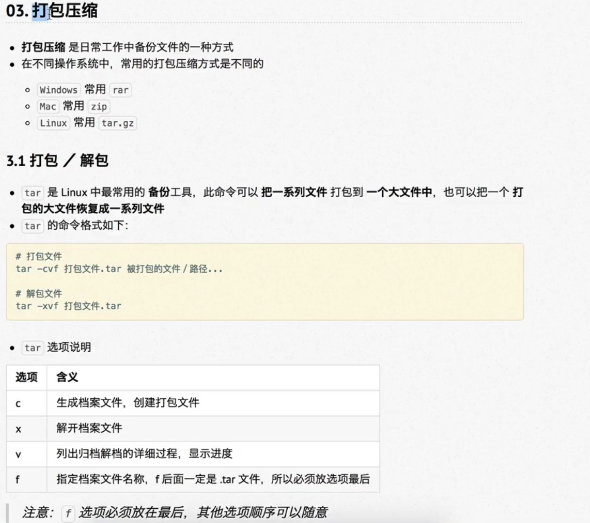Click the code comment '# 打包文件'
The width and height of the screenshot is (590, 523).
[x=39, y=257]
